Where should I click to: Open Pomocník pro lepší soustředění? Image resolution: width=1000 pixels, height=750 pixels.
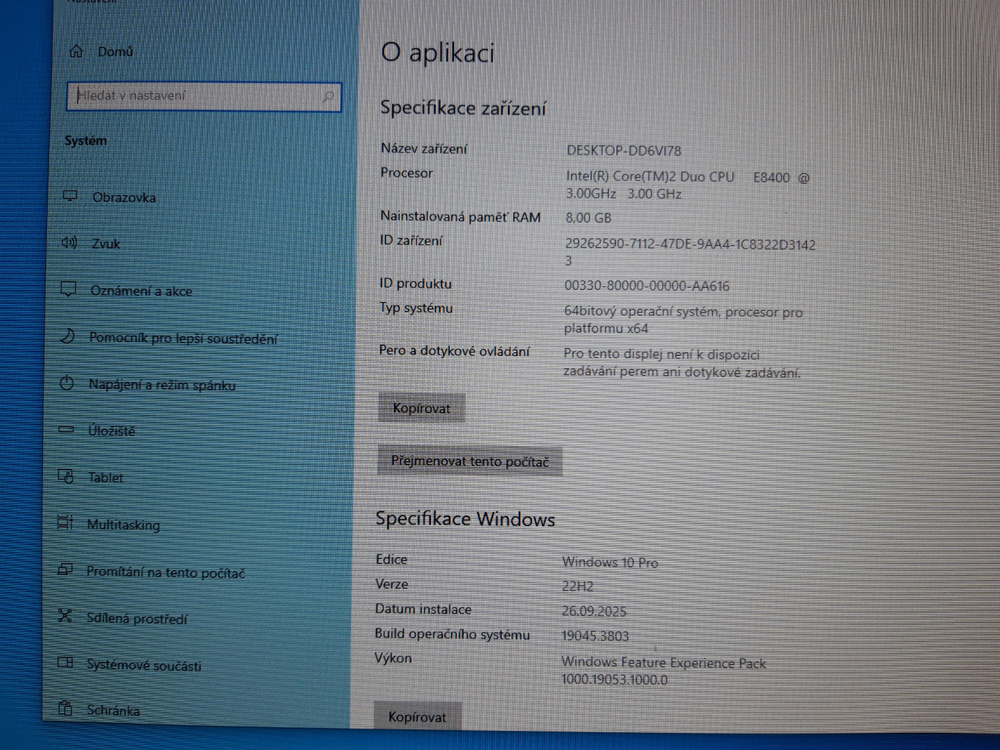(184, 339)
